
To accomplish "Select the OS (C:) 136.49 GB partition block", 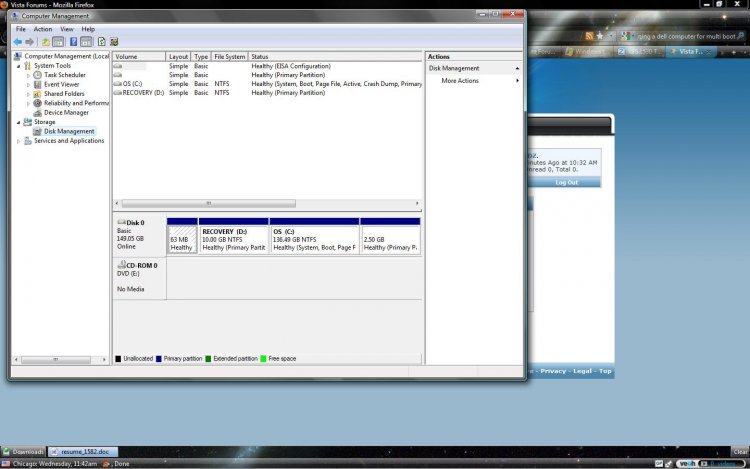I will click(x=314, y=236).
